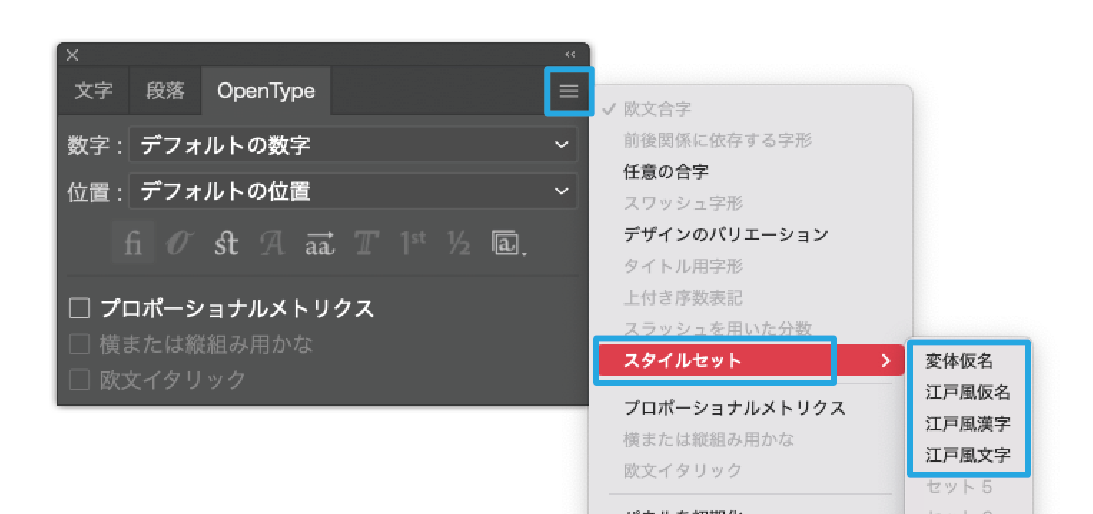1093x514 pixels.
Task: Toggle 欧文合字 menu item
Action: point(751,109)
